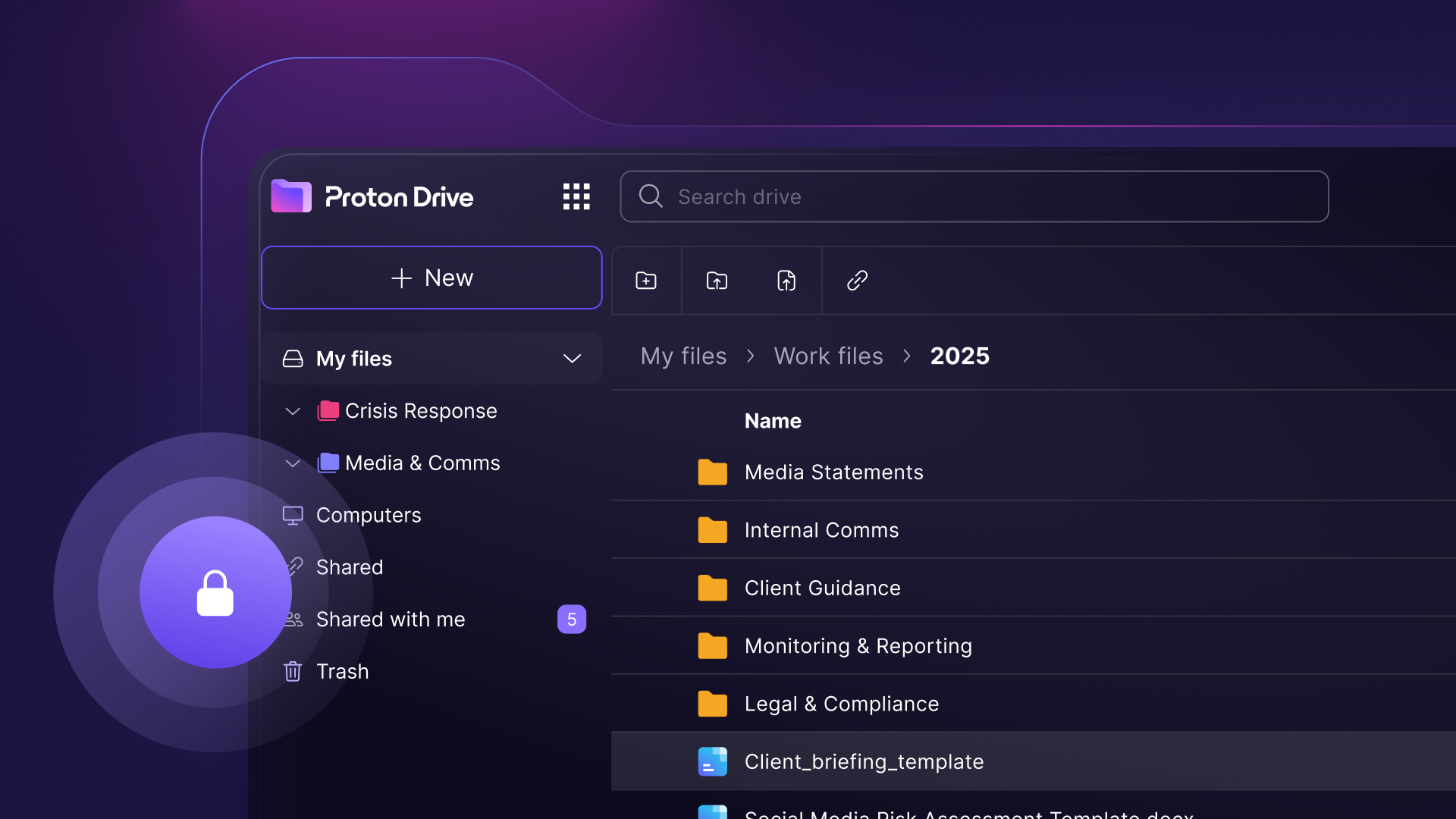The width and height of the screenshot is (1456, 819).
Task: Open the Media & Comms folder
Action: [x=422, y=463]
